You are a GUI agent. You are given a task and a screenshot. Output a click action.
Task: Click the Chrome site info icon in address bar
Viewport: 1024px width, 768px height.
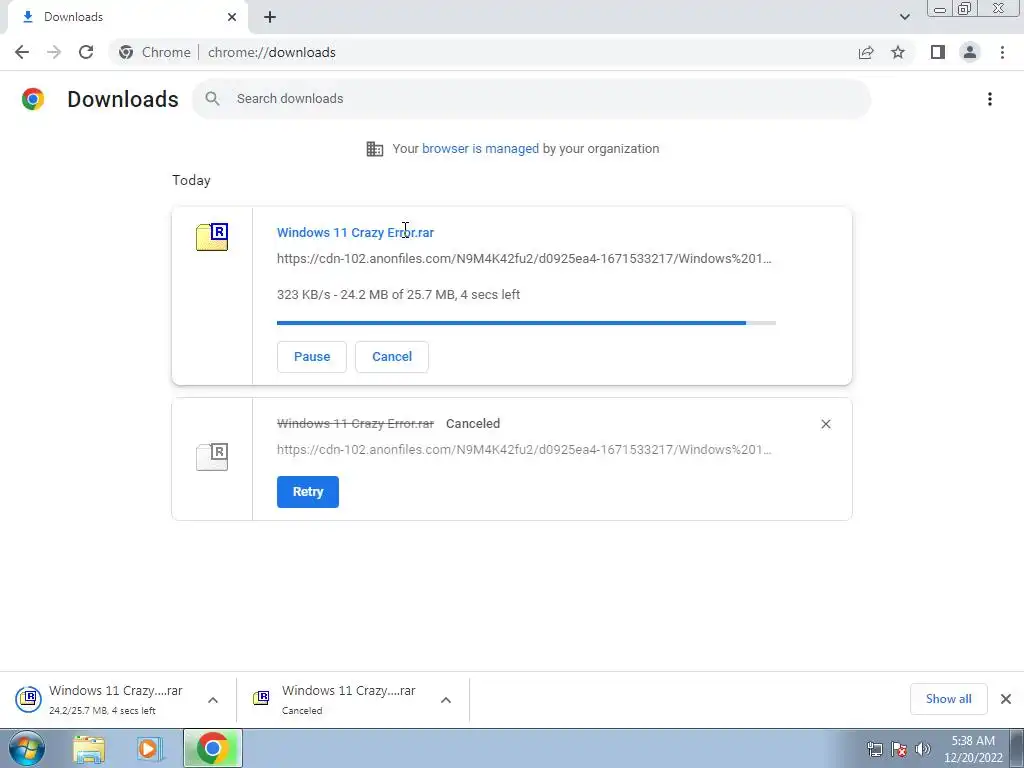[x=126, y=52]
